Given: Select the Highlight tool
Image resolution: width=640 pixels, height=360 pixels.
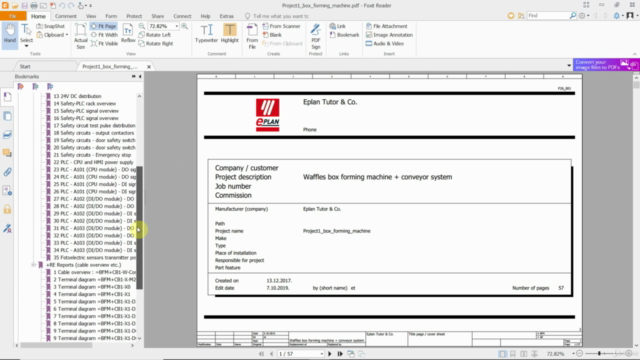Looking at the screenshot, I should [229, 33].
